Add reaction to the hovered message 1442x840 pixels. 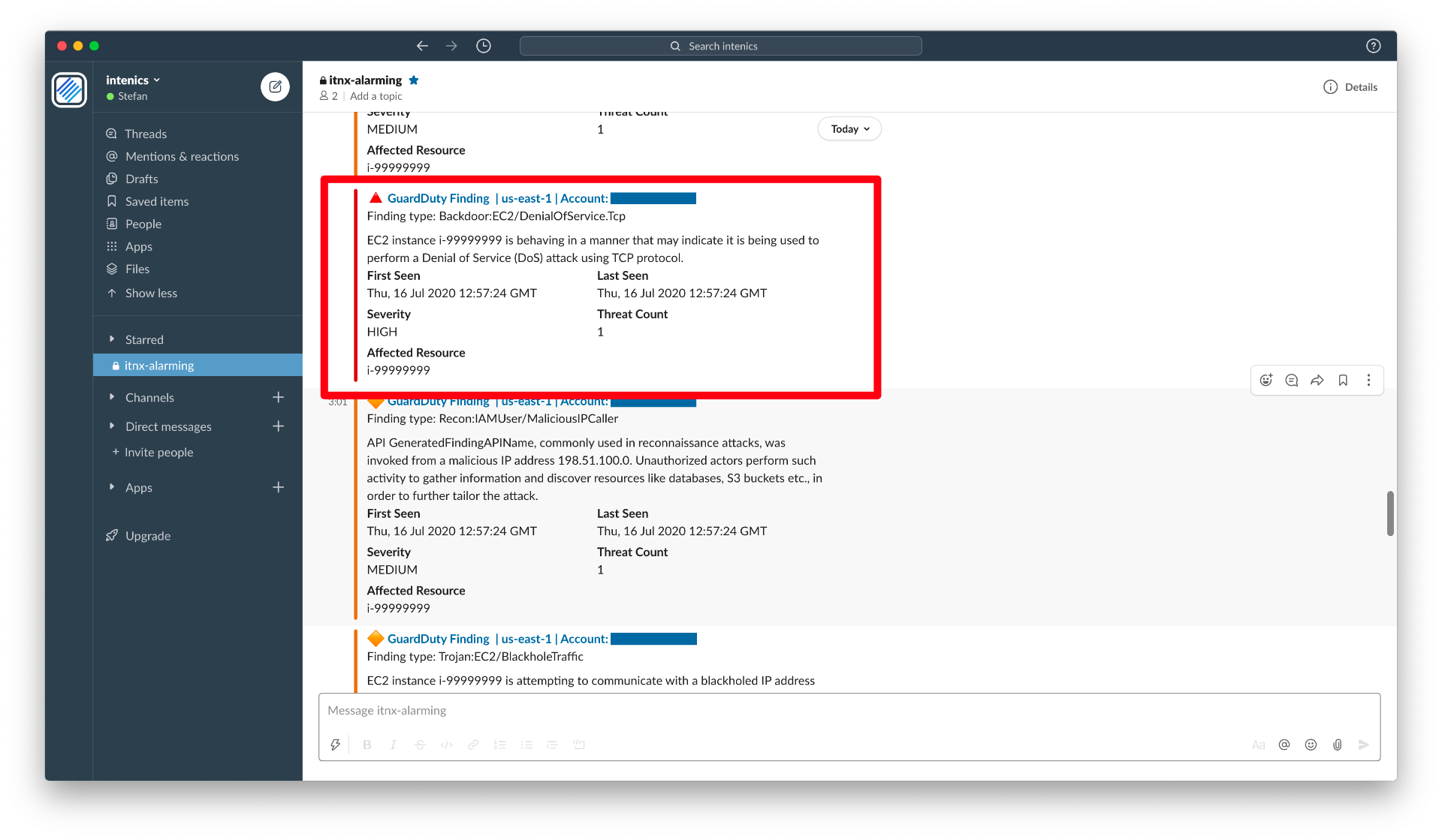(x=1266, y=381)
